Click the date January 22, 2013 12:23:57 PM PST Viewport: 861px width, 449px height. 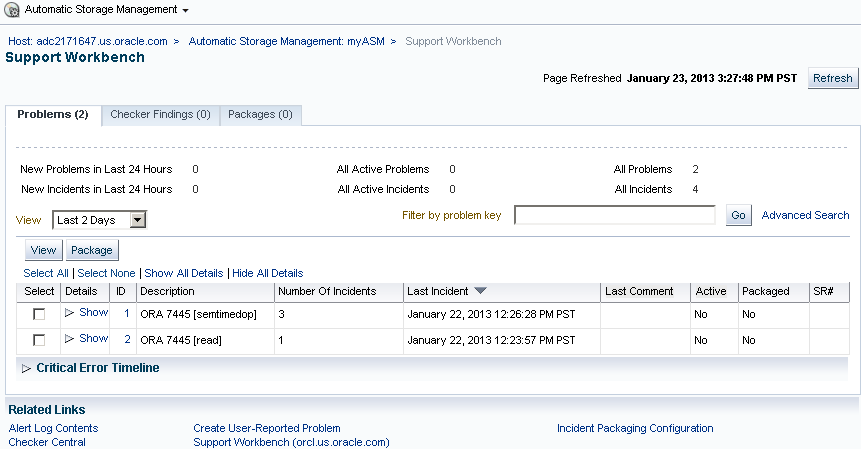[491, 340]
